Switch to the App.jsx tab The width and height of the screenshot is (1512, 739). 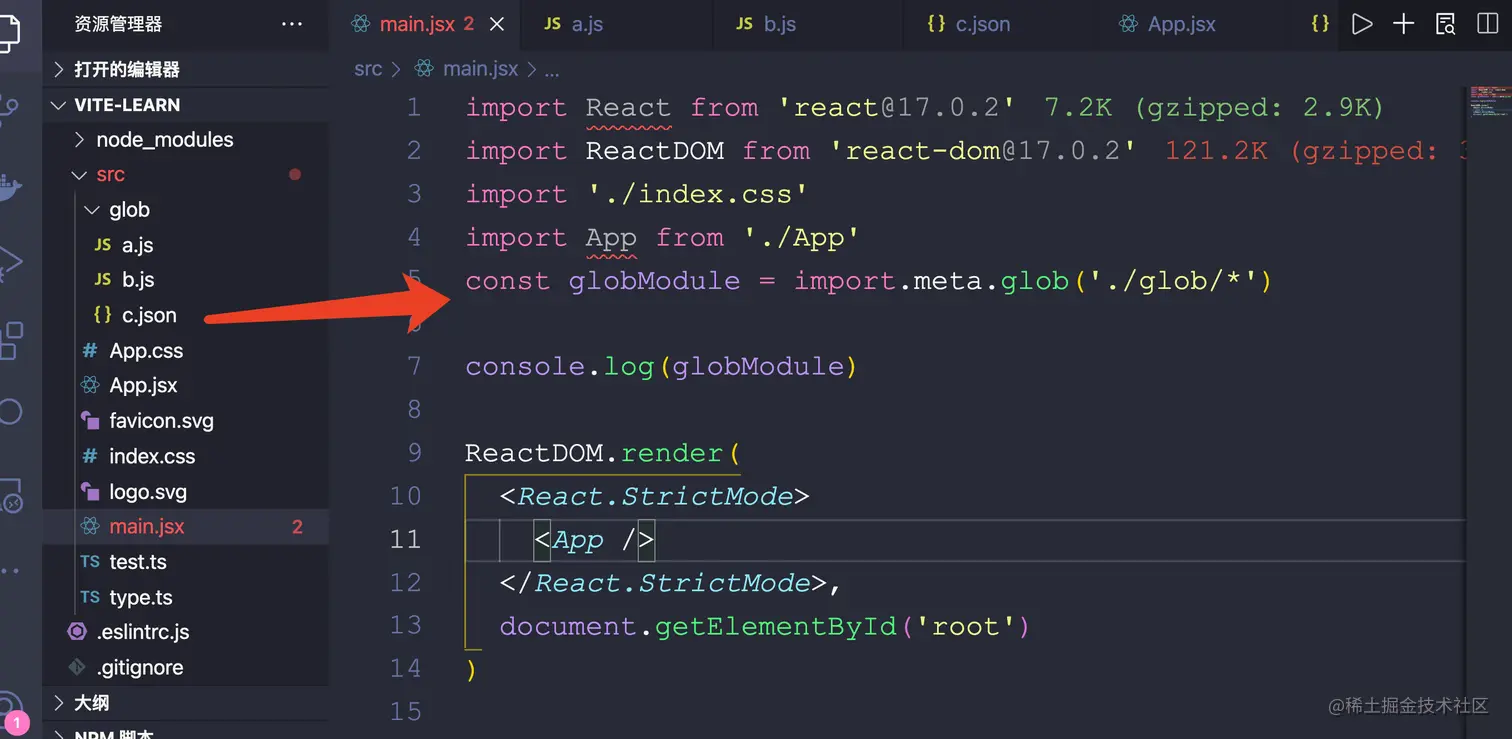pos(1181,24)
